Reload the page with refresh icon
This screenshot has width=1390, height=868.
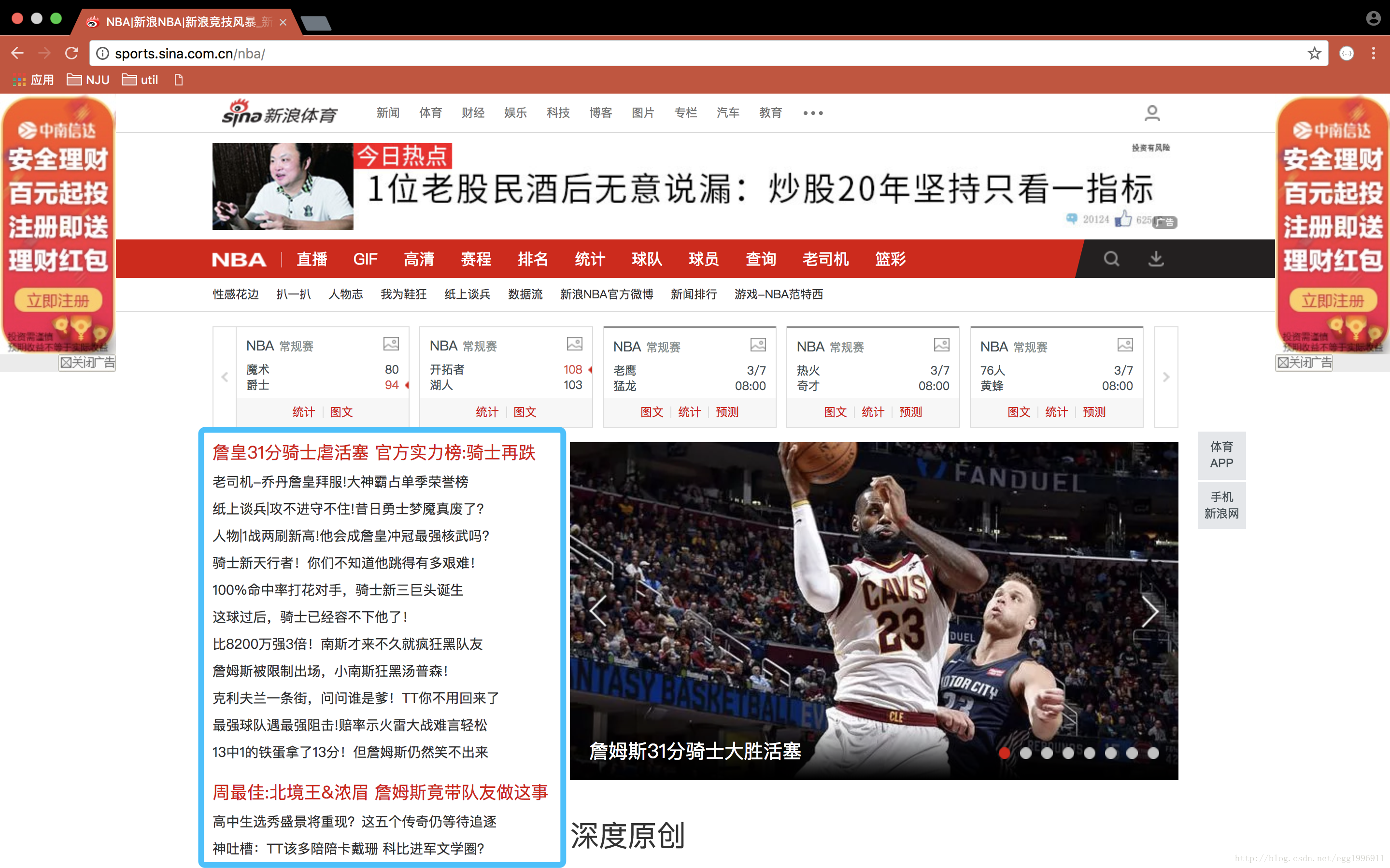click(72, 54)
